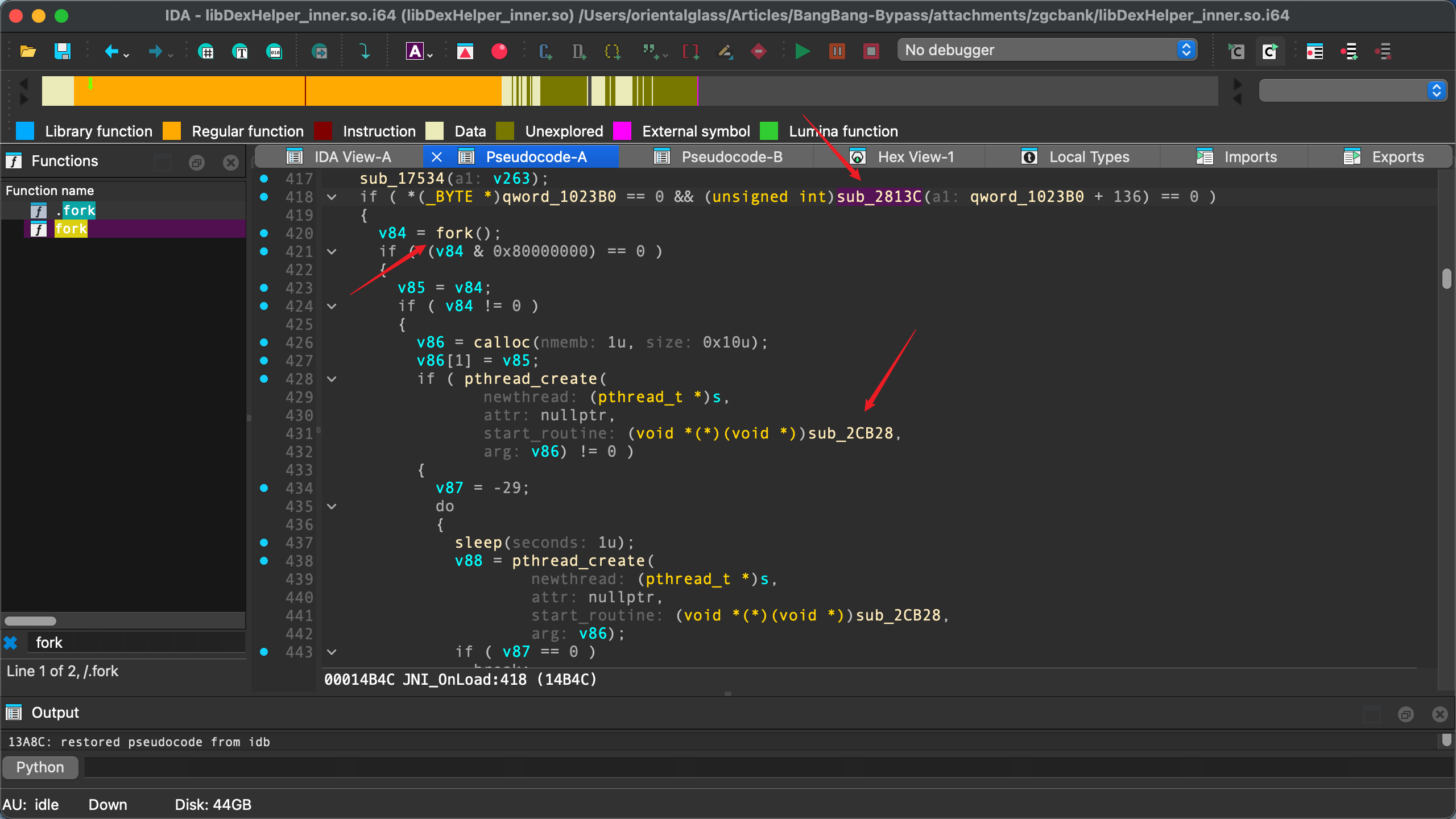Start the process with the green play button

803,52
